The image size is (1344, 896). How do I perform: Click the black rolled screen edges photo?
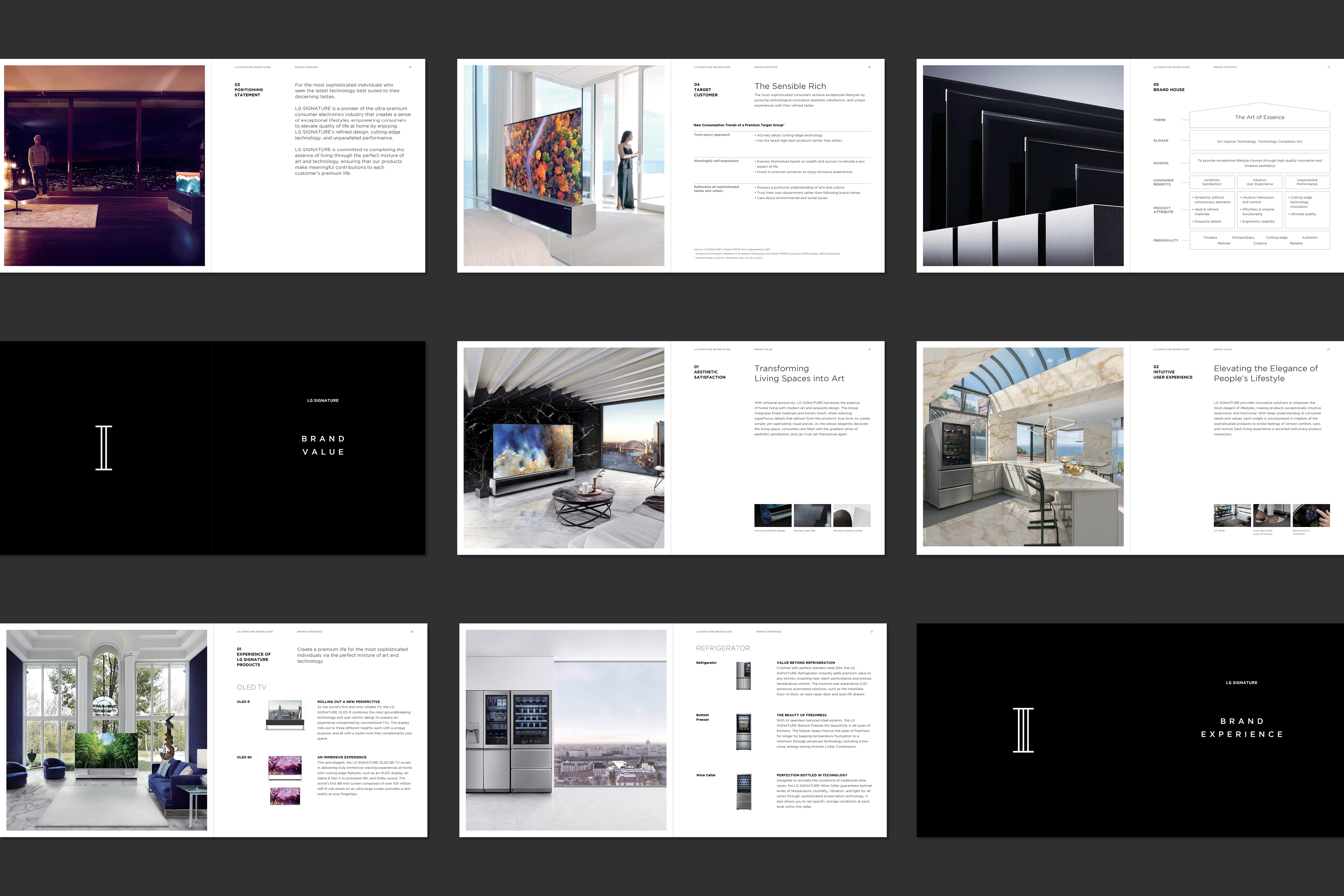[1023, 166]
